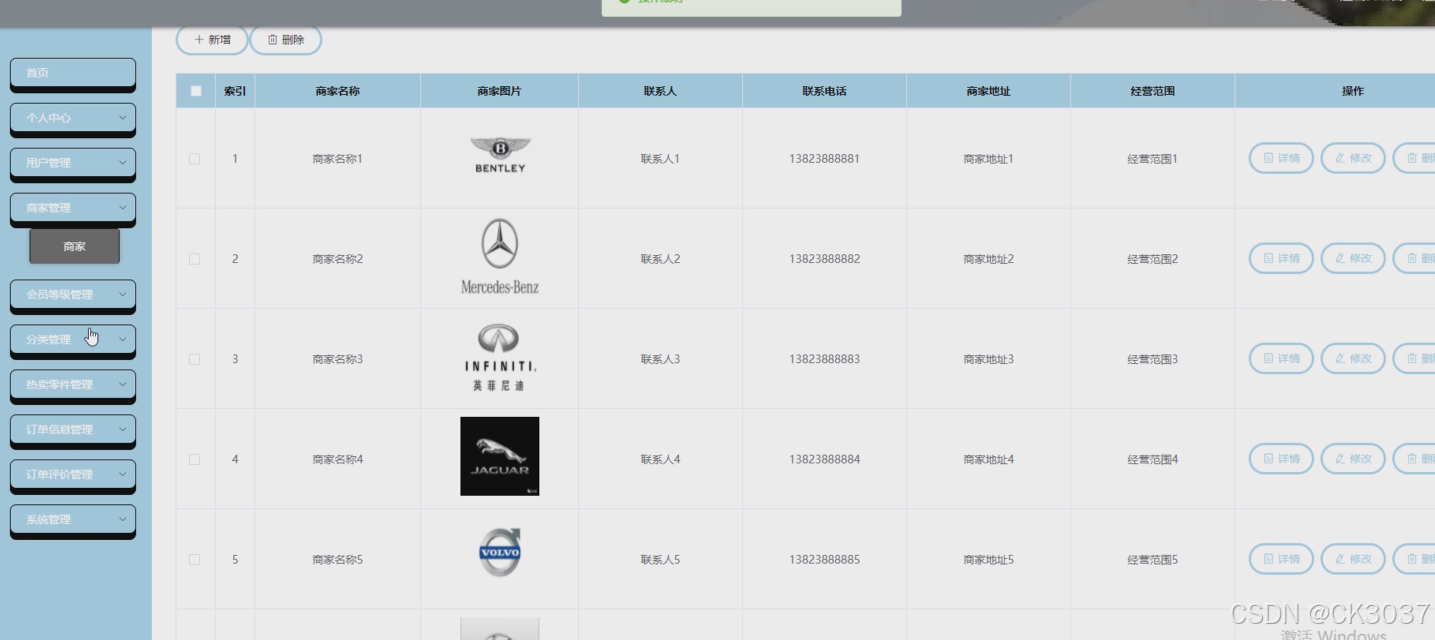
Task: Collapse the 商家管理 menu
Action: click(x=73, y=208)
